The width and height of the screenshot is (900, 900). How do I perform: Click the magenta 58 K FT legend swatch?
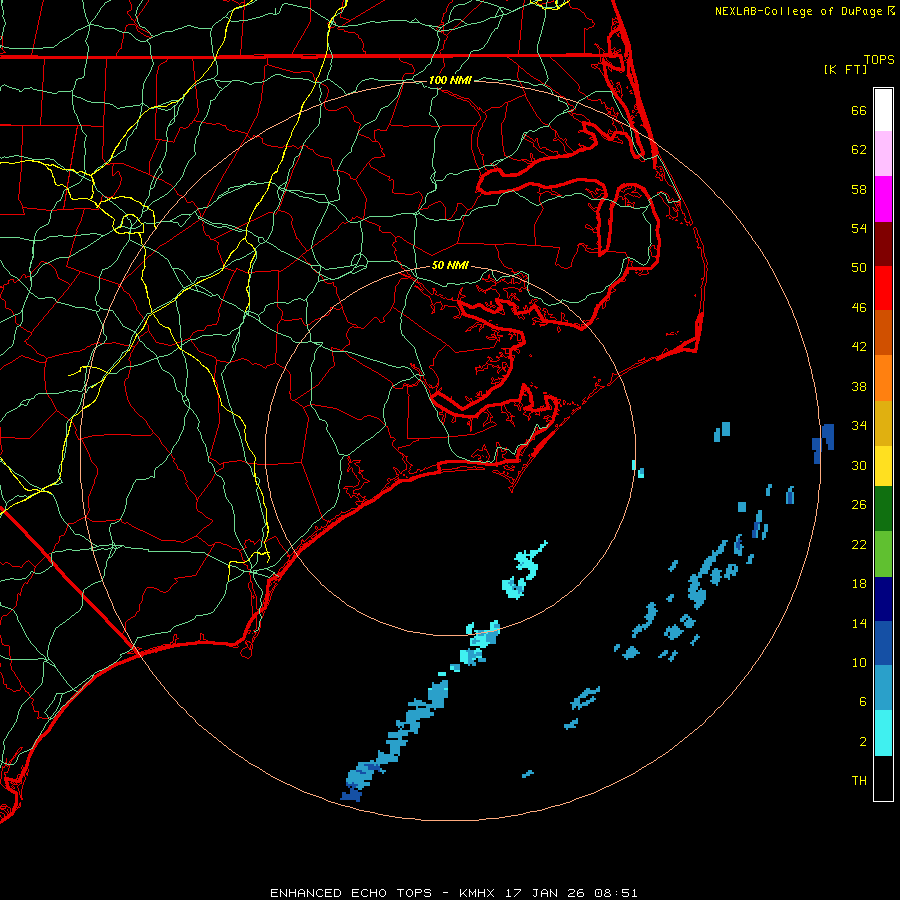pyautogui.click(x=883, y=199)
